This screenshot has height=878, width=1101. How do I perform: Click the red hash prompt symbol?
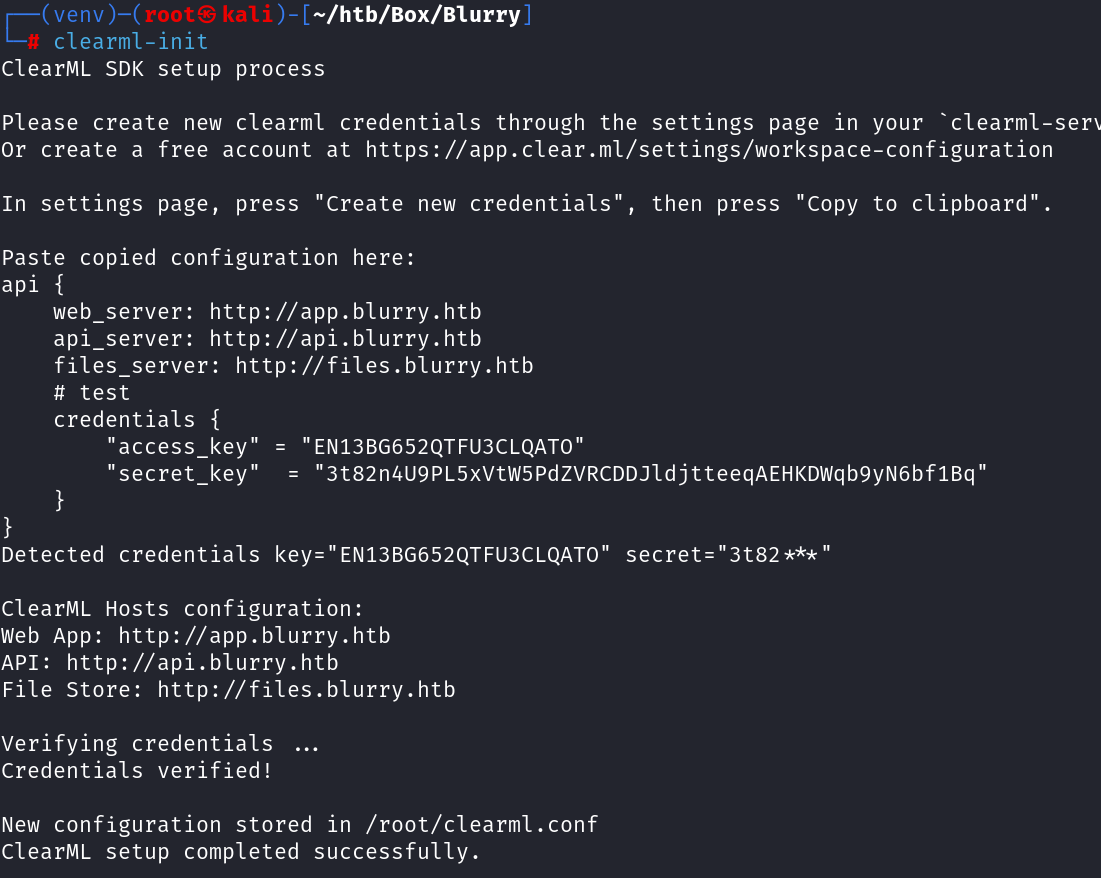click(33, 42)
